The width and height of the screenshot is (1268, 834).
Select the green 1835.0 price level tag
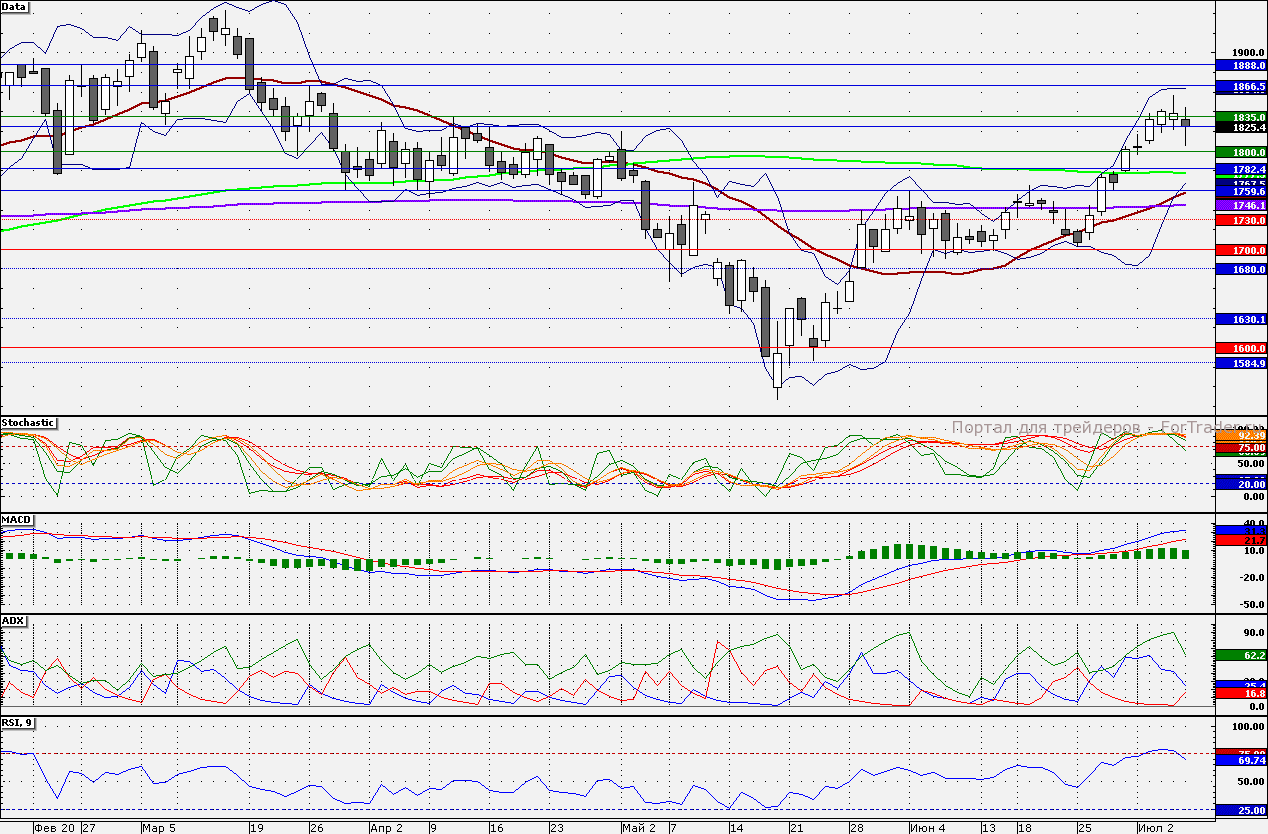(x=1240, y=117)
